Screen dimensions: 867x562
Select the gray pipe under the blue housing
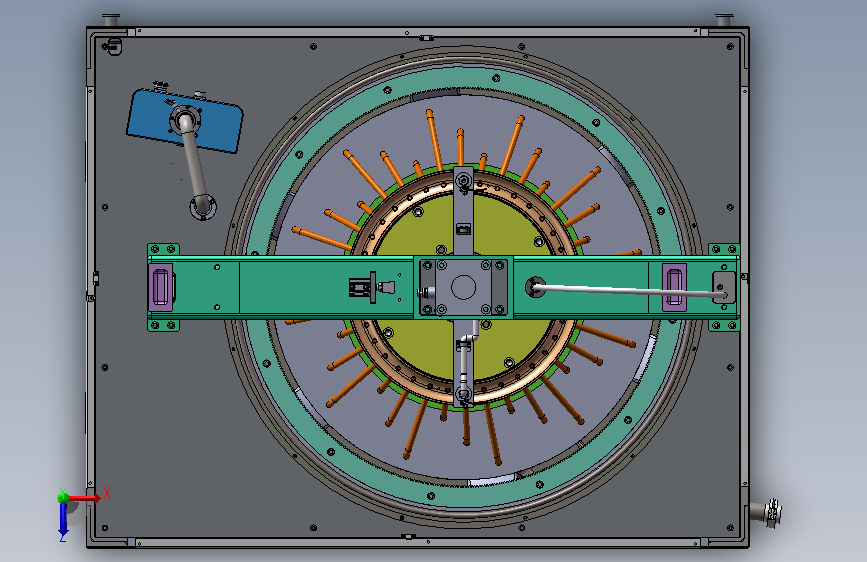tap(195, 164)
